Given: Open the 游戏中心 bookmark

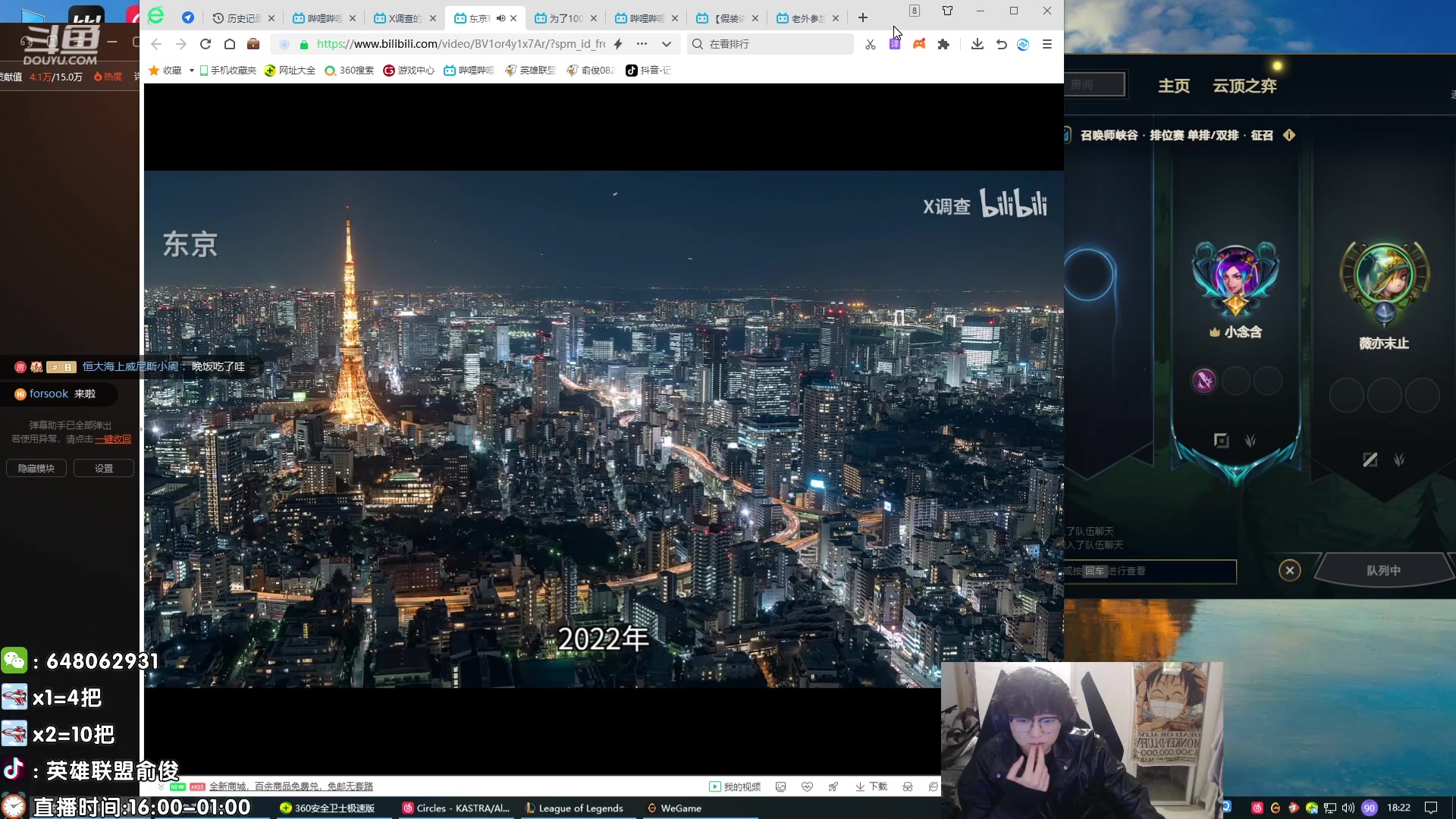Looking at the screenshot, I should tap(409, 71).
